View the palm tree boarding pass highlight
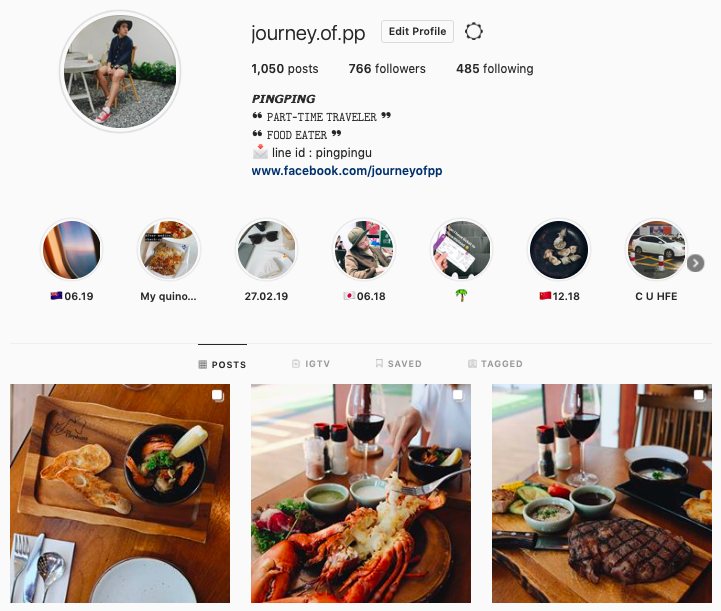The height and width of the screenshot is (611, 721). [462, 250]
